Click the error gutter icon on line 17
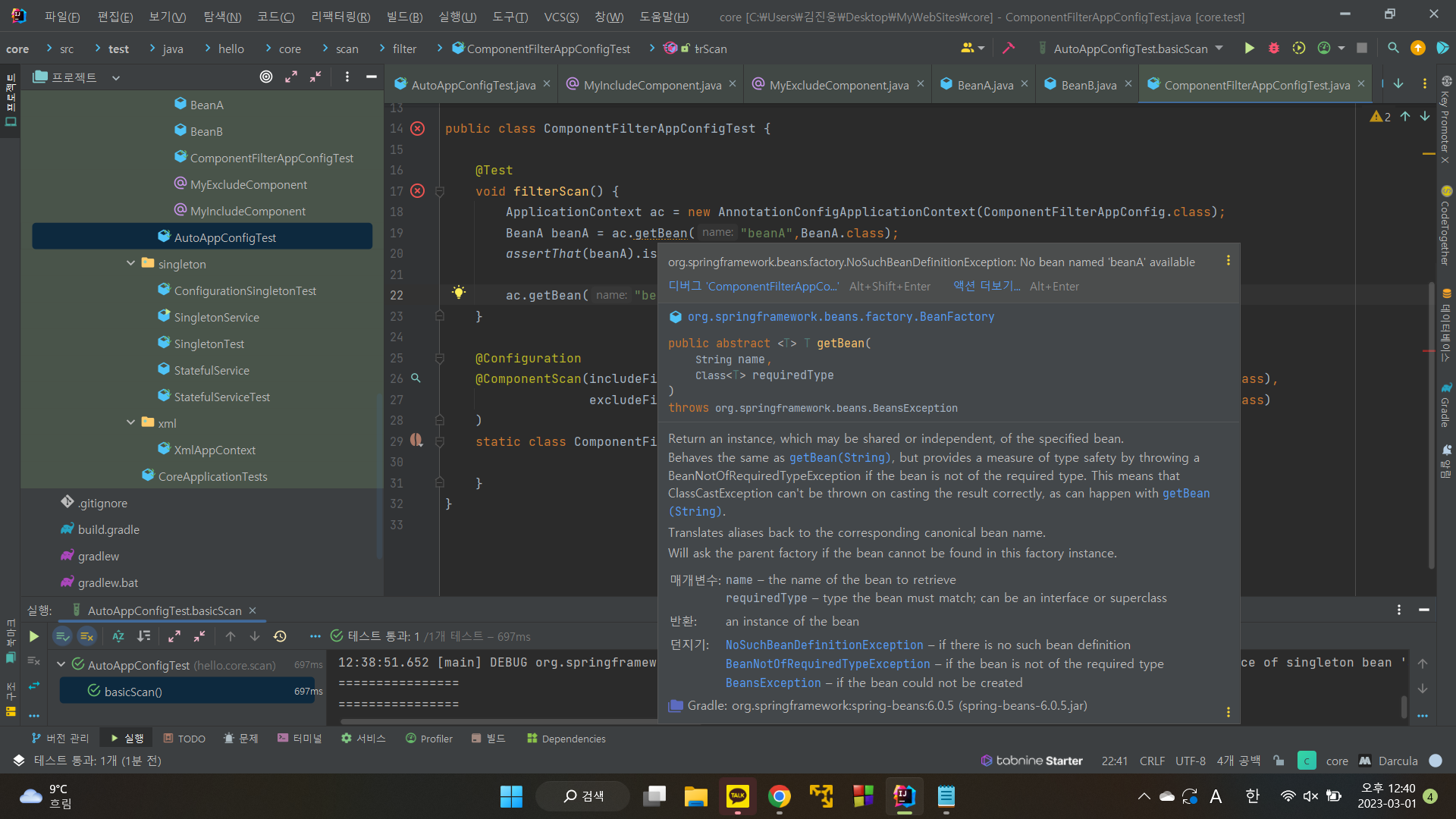This screenshot has width=1456, height=819. click(418, 191)
